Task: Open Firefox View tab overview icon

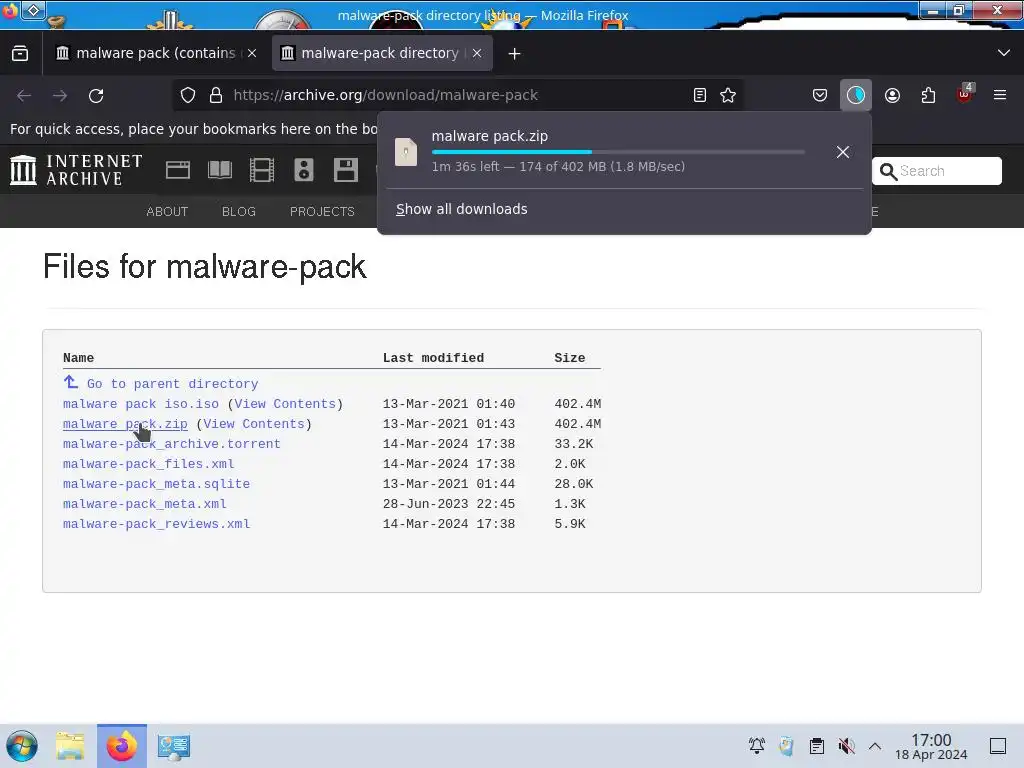Action: [20, 54]
